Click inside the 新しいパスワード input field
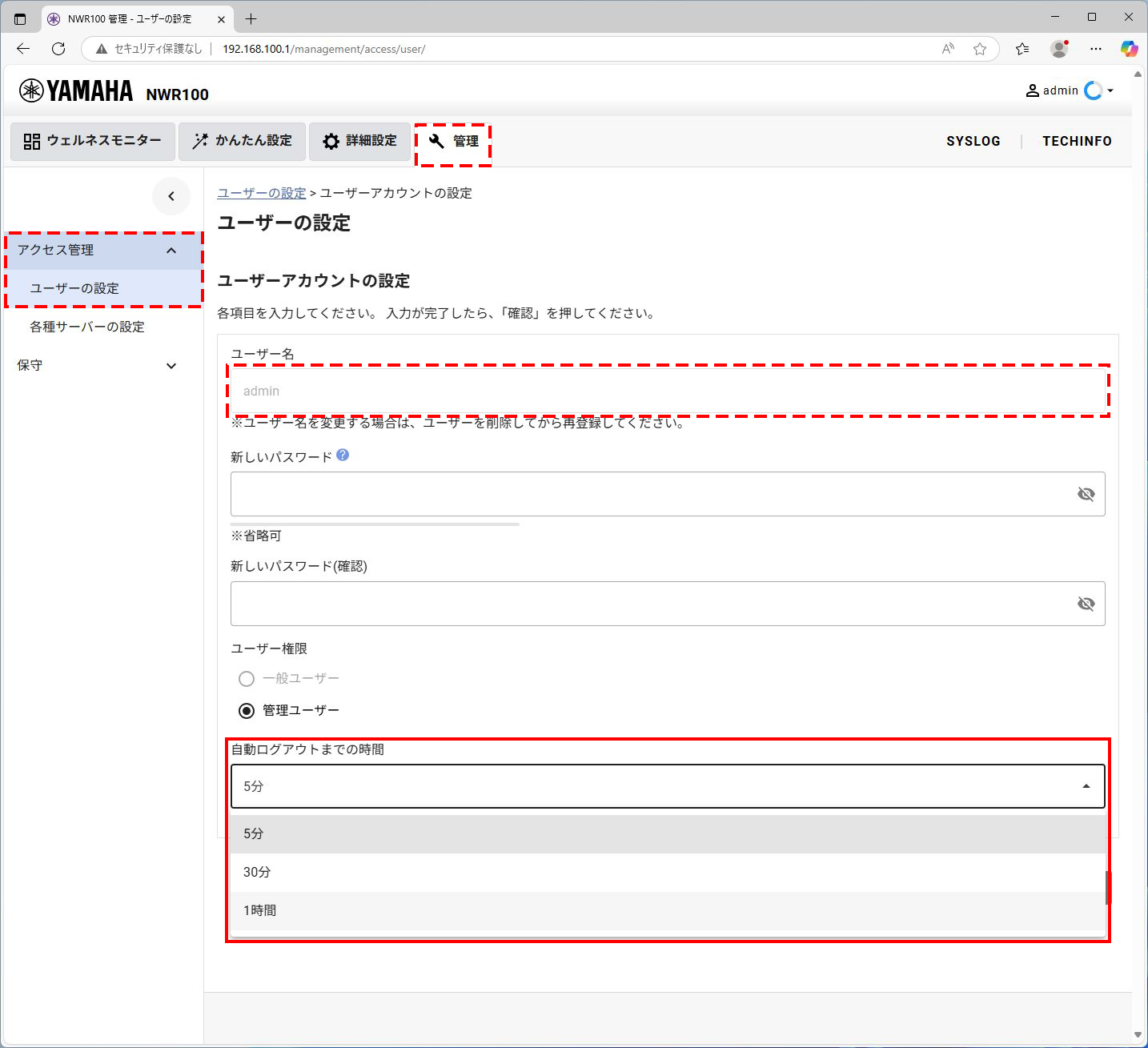This screenshot has height=1048, width=1148. coord(560,494)
